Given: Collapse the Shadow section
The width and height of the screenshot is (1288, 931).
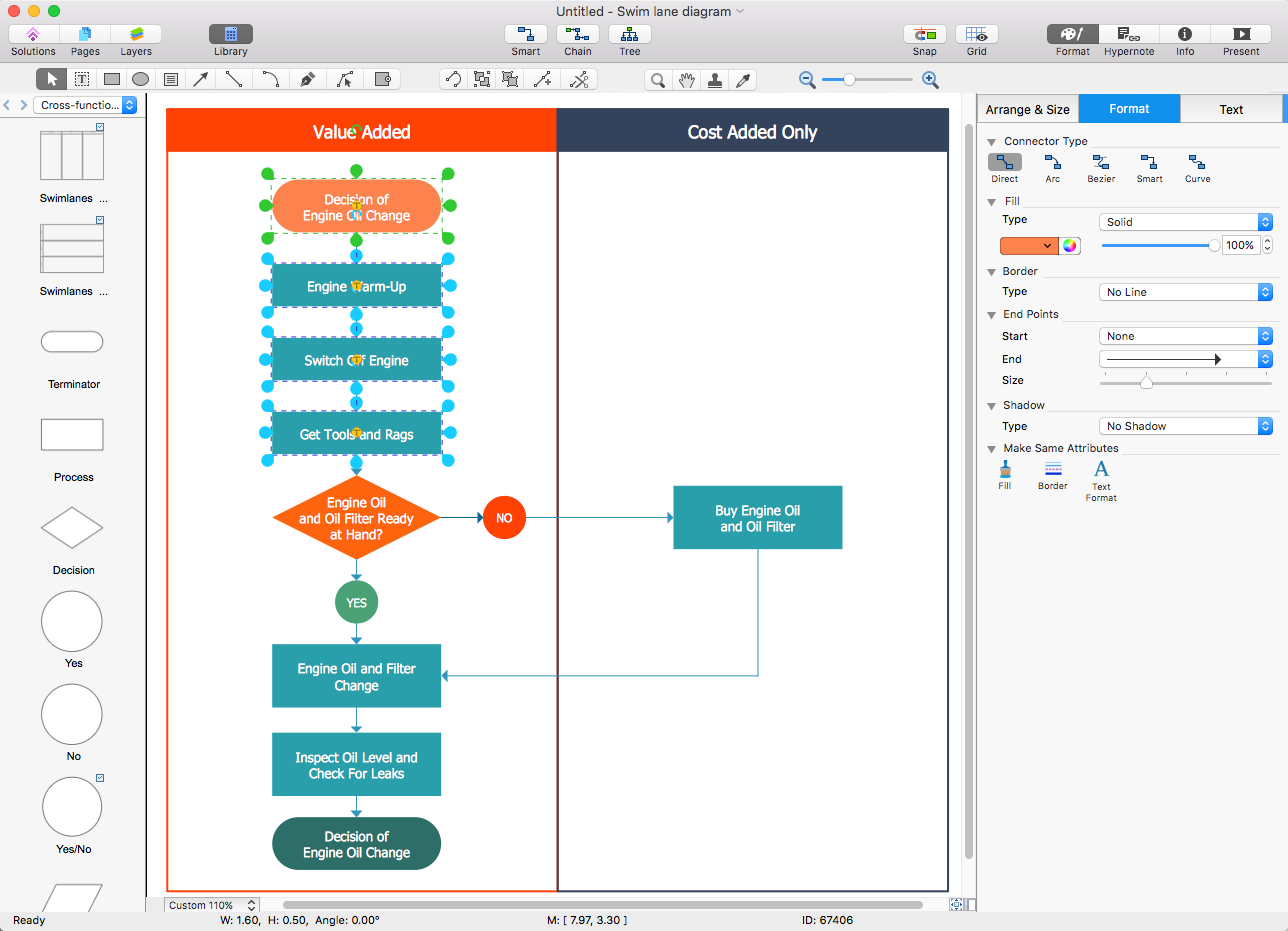Looking at the screenshot, I should 992,406.
